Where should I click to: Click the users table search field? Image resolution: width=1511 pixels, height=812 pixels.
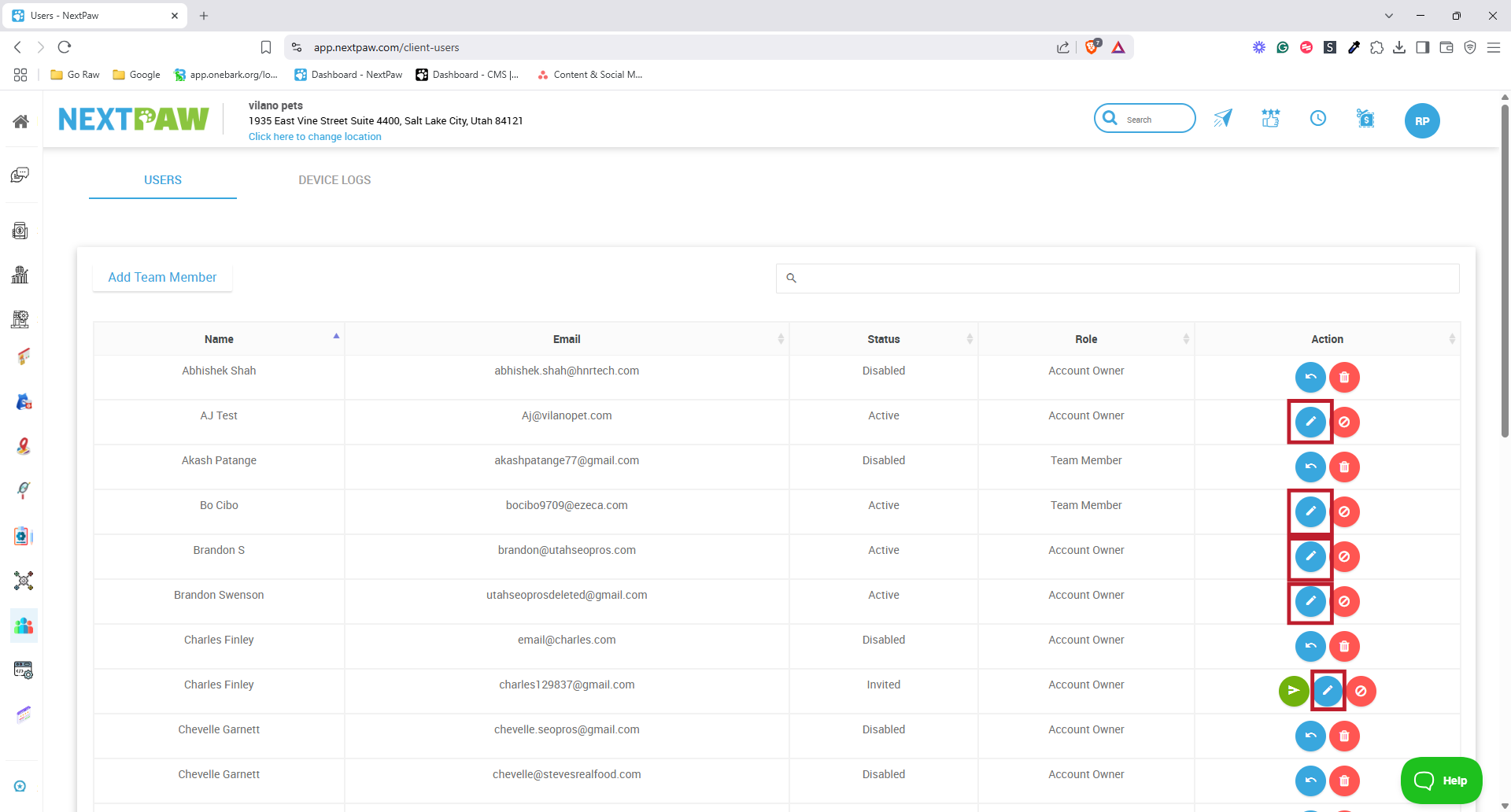tap(1118, 278)
